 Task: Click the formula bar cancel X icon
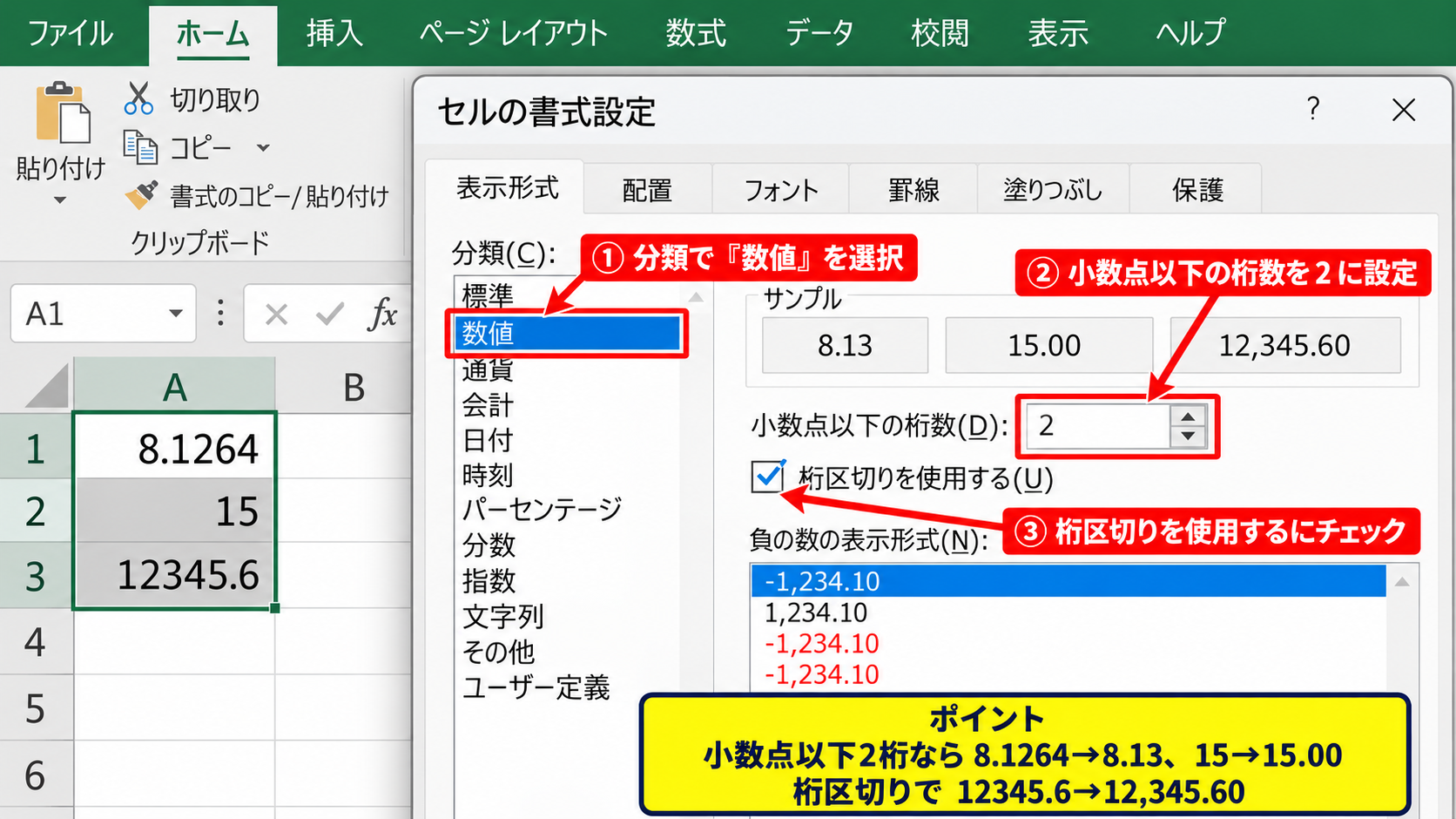tap(276, 314)
